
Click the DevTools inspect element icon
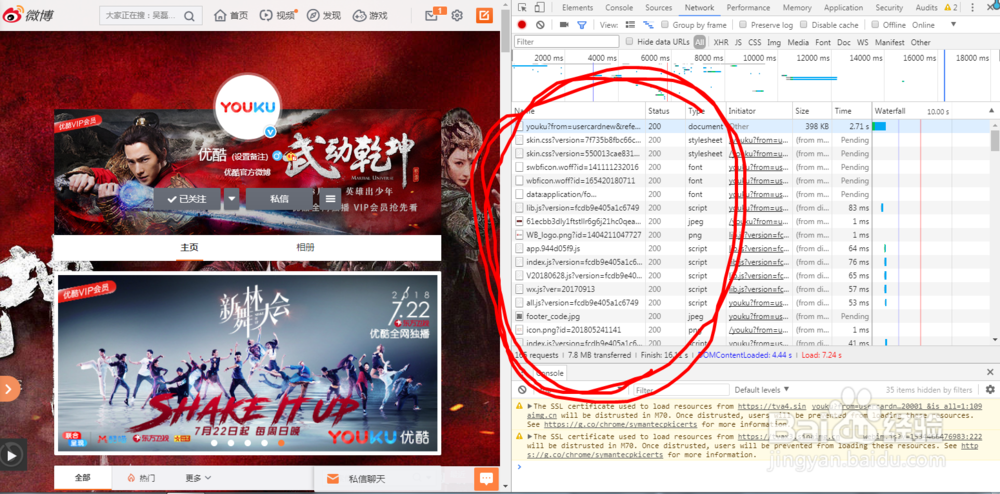[x=522, y=8]
